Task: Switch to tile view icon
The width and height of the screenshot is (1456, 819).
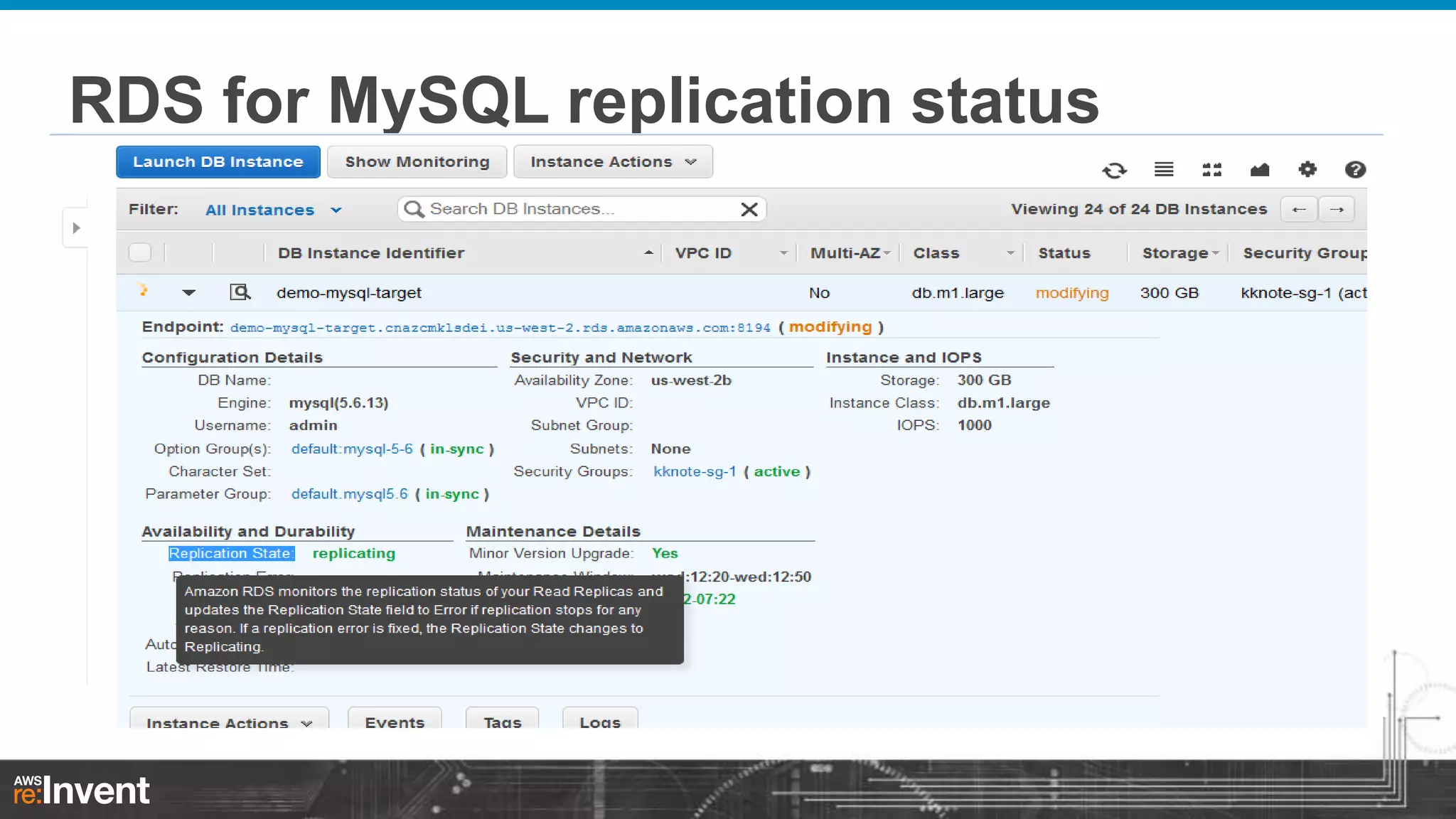Action: point(1212,169)
